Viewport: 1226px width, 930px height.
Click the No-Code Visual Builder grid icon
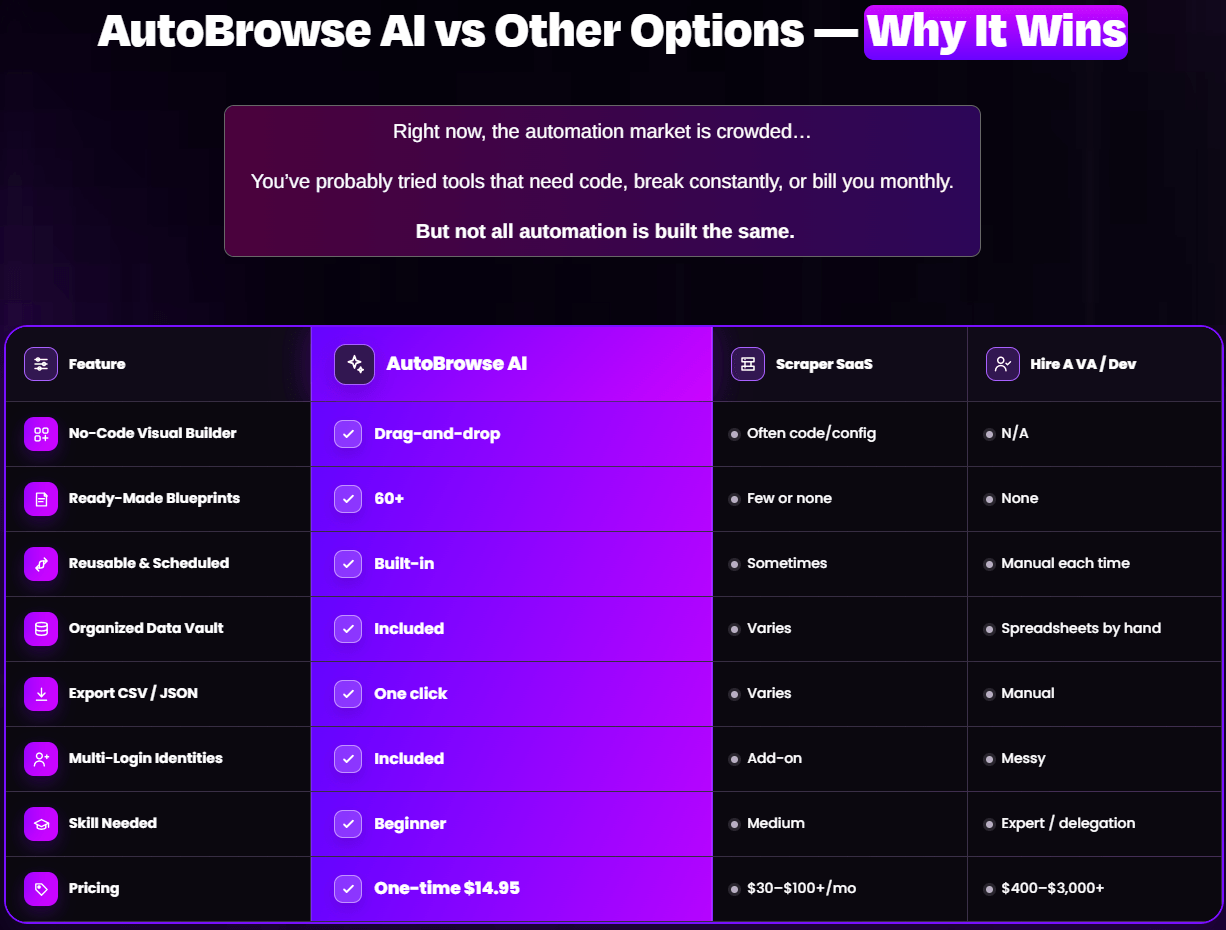(41, 434)
